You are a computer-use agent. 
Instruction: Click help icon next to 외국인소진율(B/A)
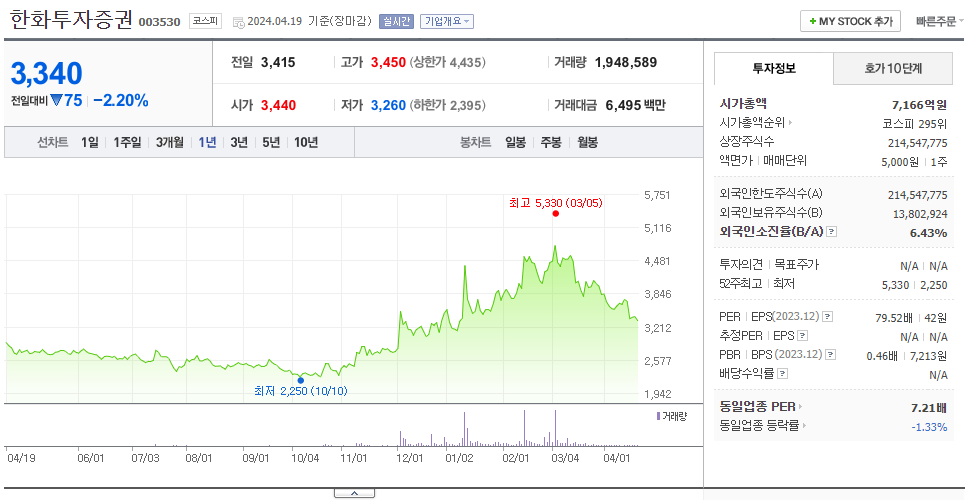coord(832,232)
